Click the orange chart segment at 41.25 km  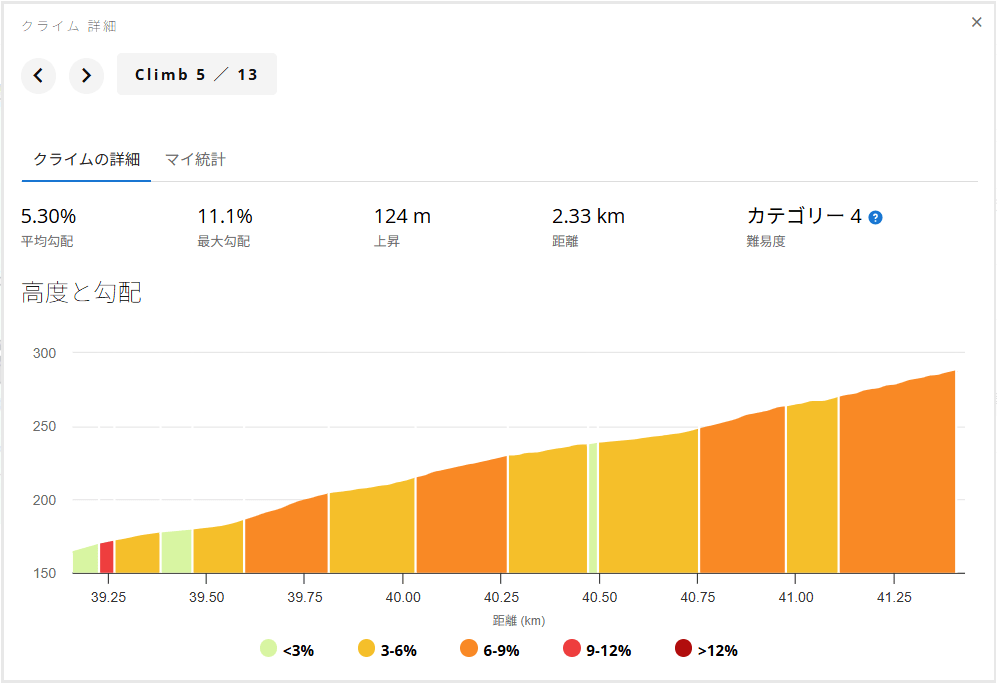tap(895, 480)
